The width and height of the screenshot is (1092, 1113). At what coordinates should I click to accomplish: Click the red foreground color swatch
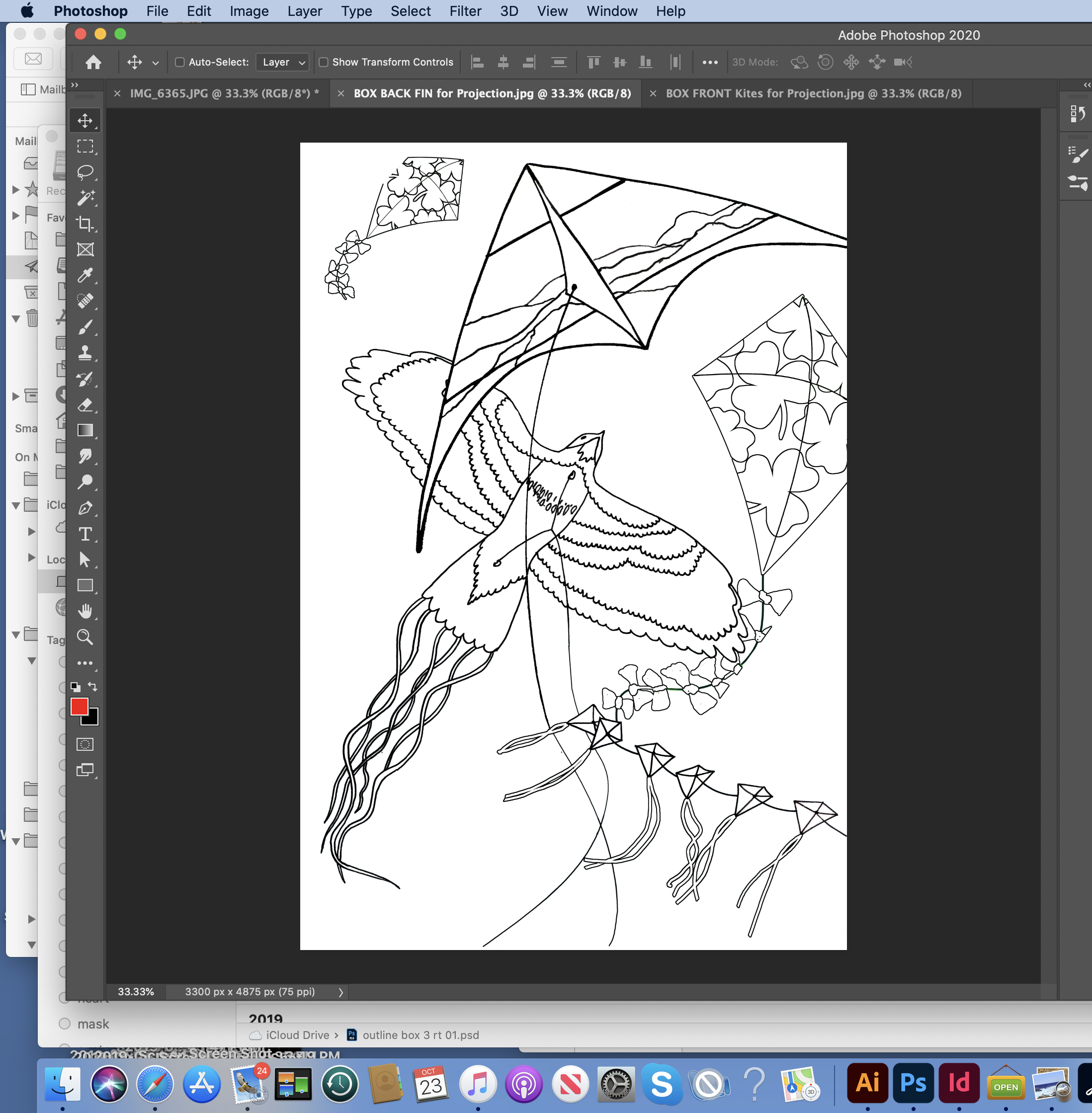(x=79, y=707)
